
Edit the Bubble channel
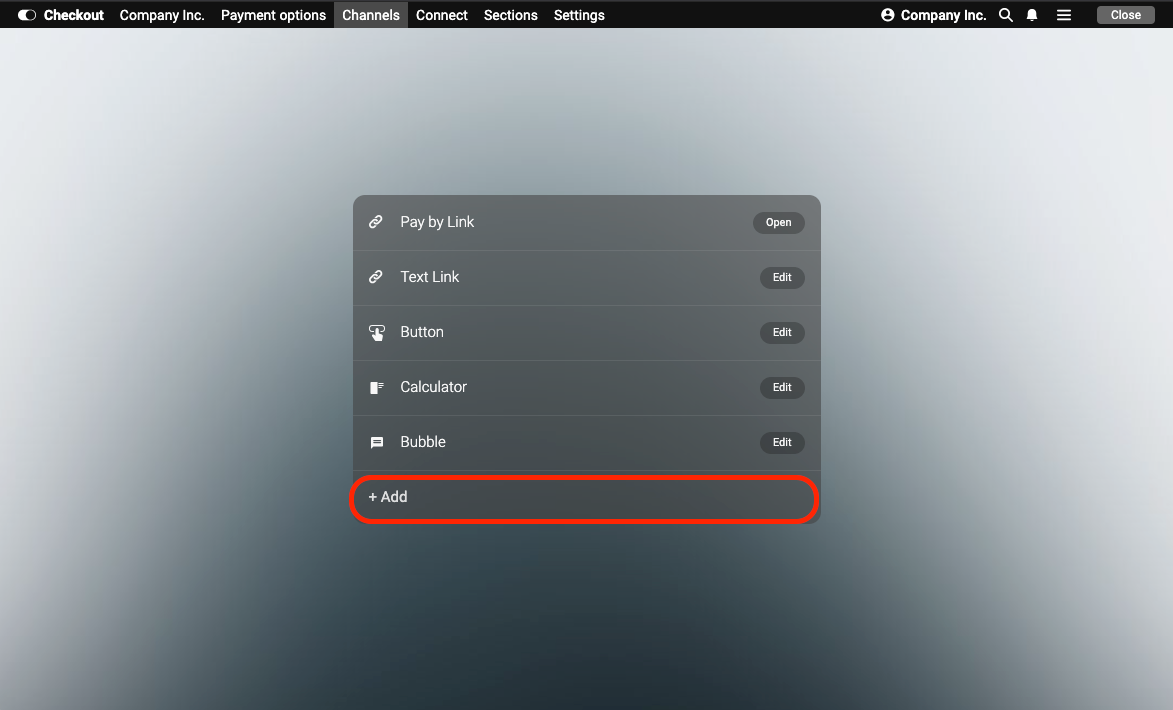[782, 442]
